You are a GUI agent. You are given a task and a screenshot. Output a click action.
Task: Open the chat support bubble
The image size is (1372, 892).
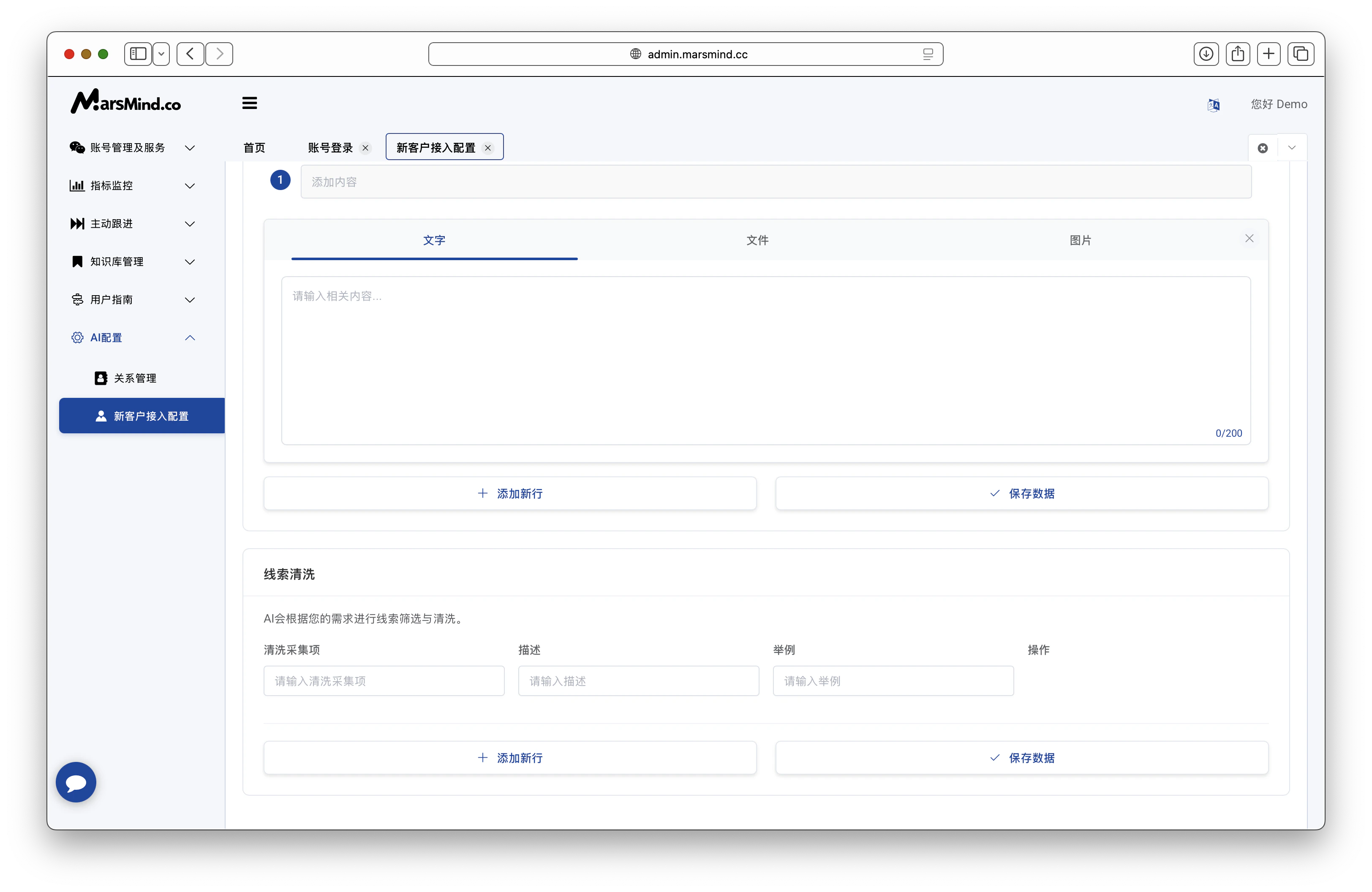click(76, 782)
